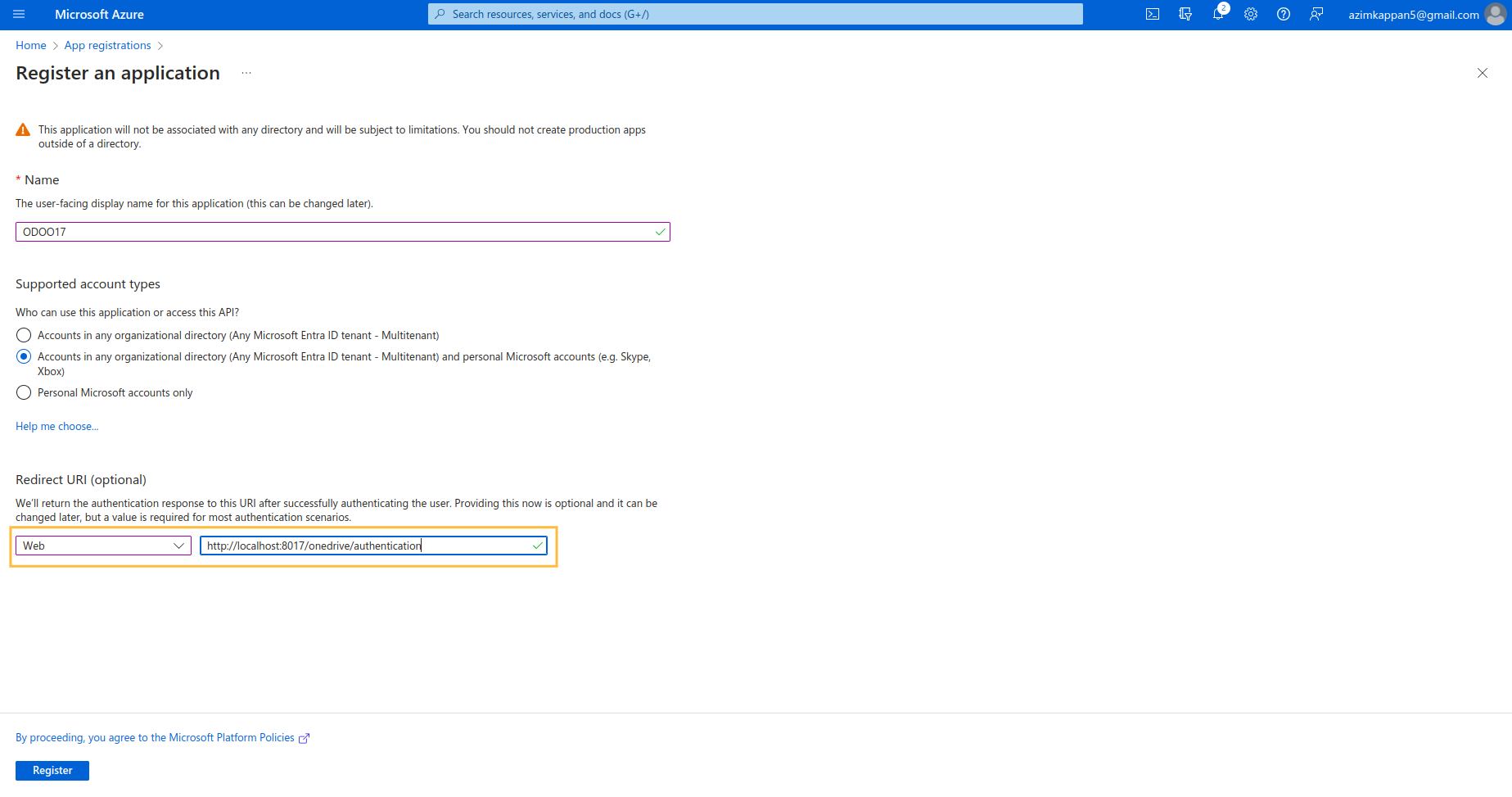Navigate to App registrations breadcrumb

click(108, 45)
